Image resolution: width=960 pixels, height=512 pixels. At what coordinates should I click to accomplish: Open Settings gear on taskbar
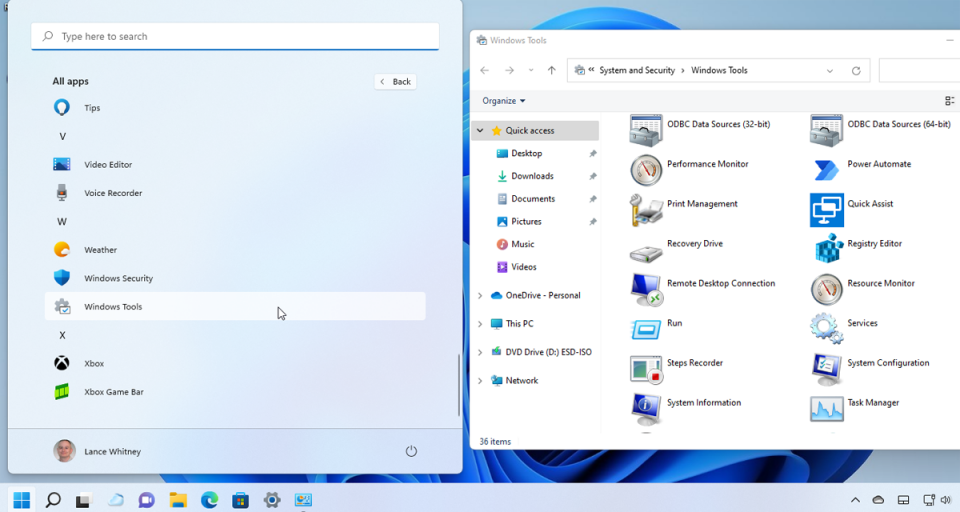pos(272,500)
